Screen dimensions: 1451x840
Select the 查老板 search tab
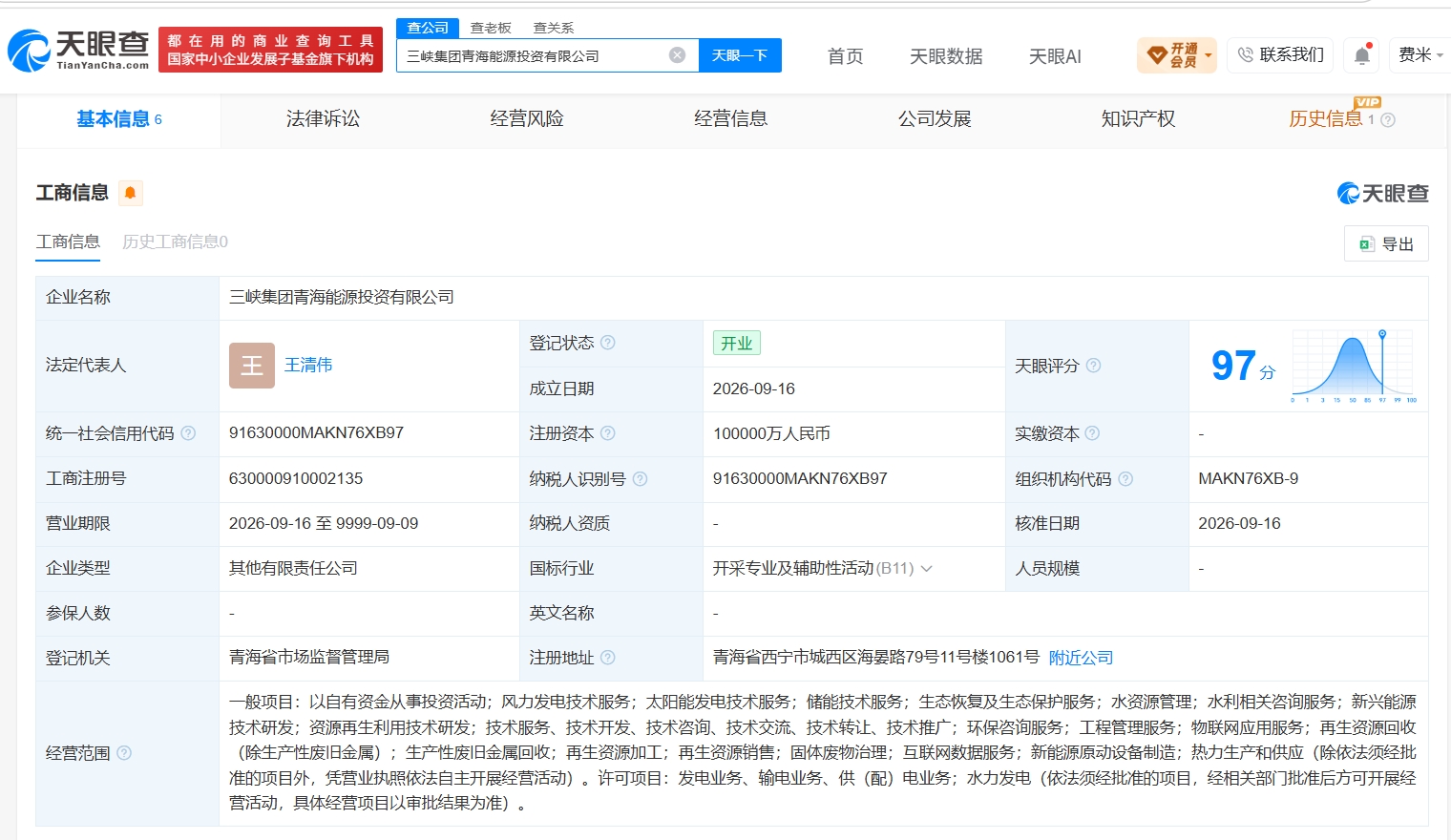coord(491,28)
